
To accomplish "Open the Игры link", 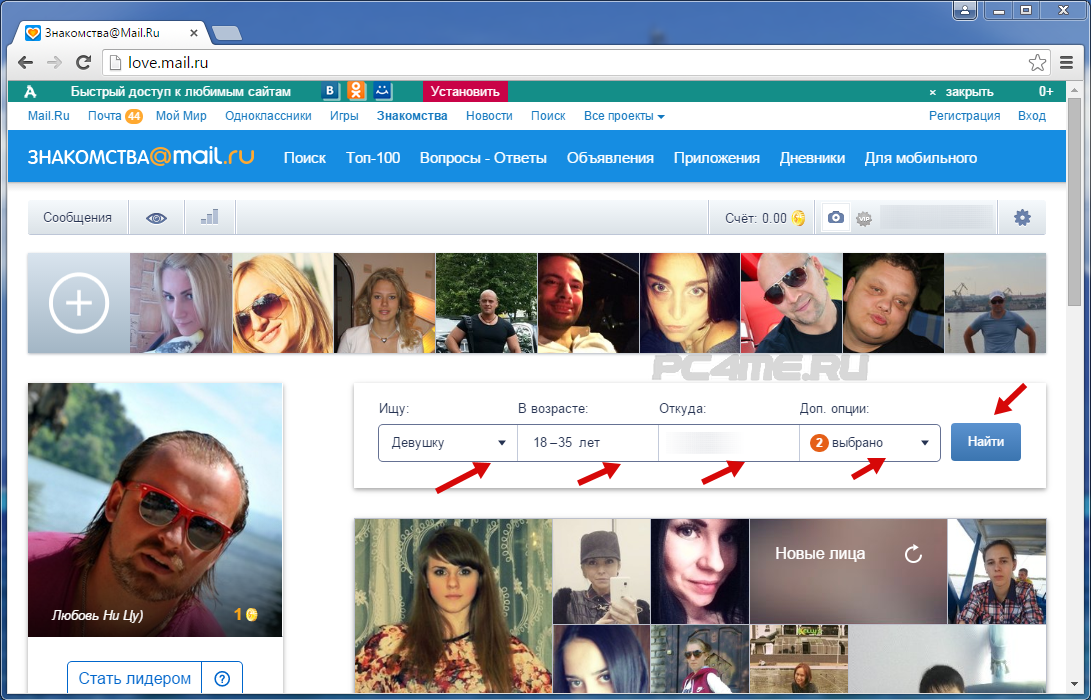I will pos(344,116).
